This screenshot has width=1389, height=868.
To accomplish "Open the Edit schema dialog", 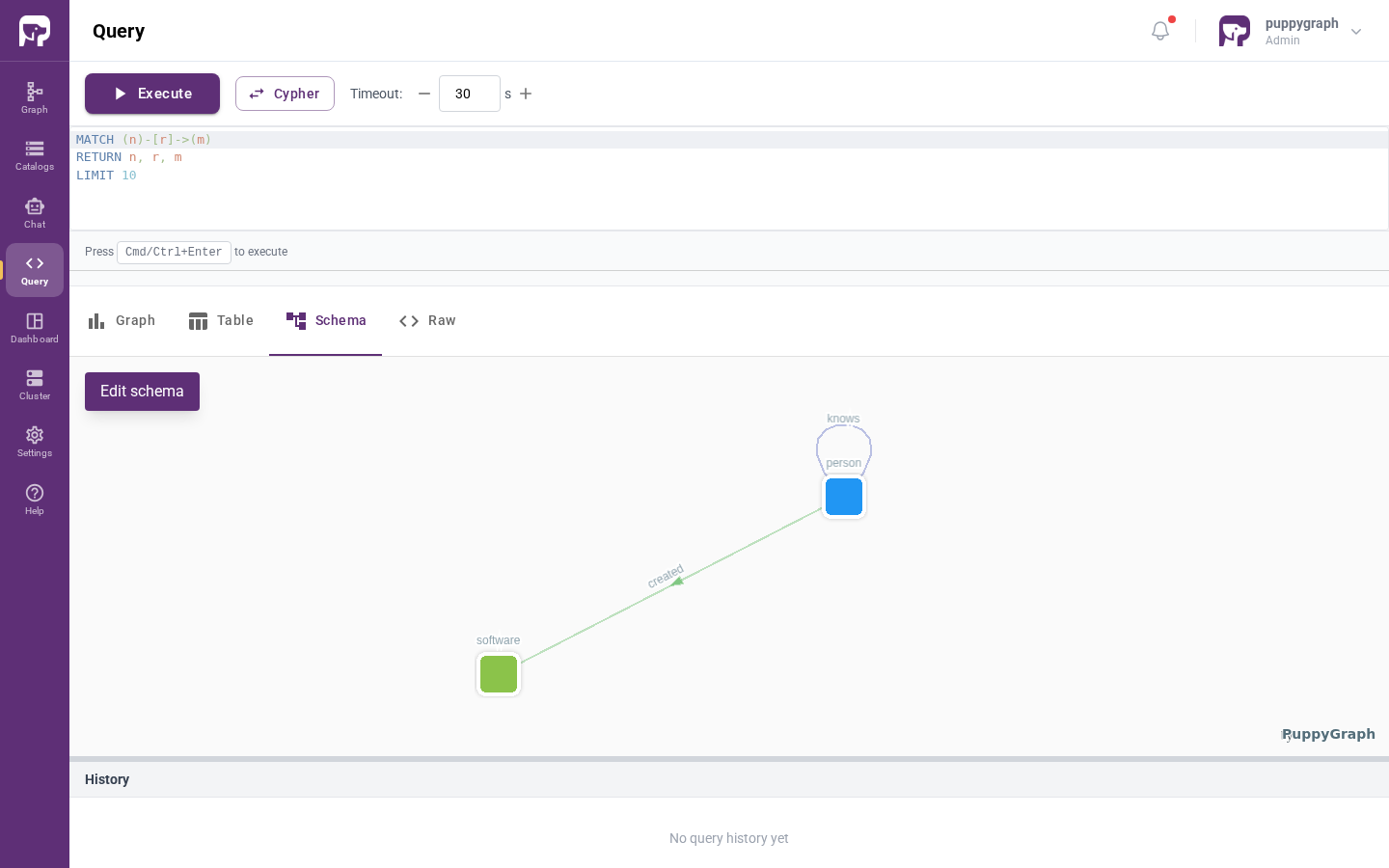I will [142, 392].
